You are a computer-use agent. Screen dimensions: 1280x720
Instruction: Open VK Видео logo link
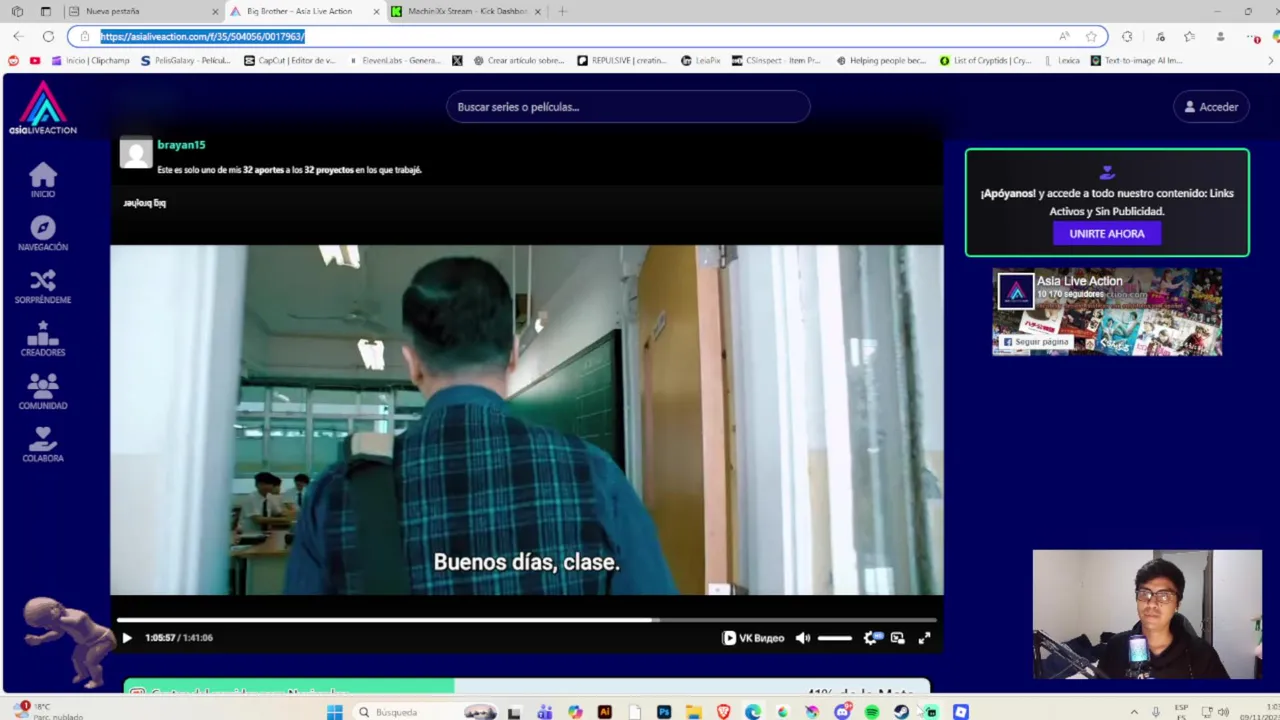pos(754,638)
